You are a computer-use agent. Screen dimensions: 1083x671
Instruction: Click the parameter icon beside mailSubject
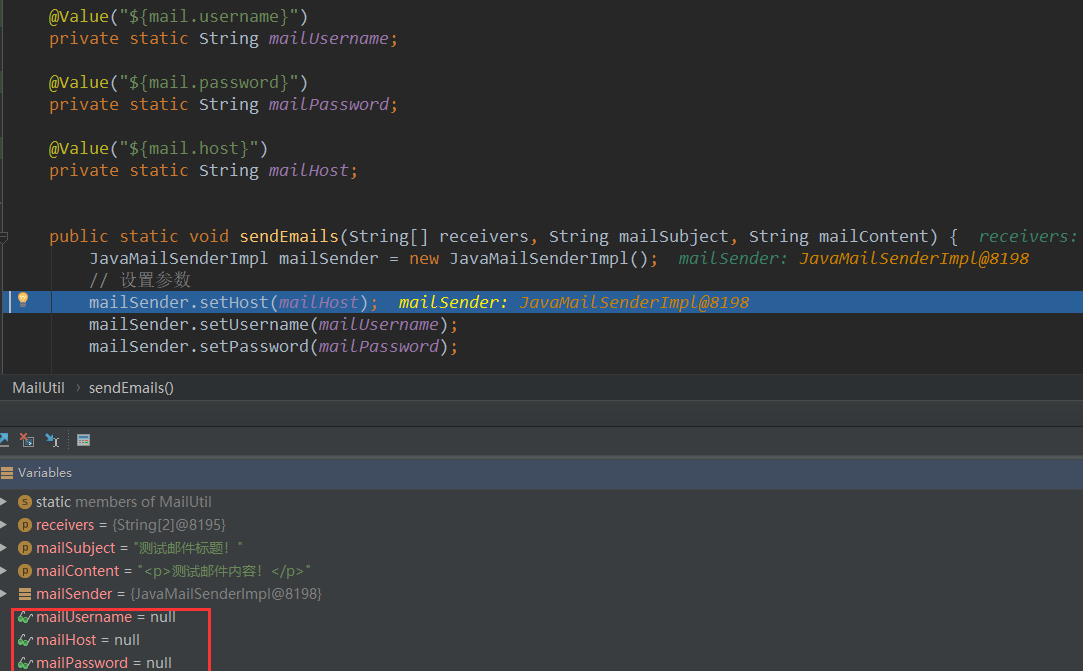25,548
